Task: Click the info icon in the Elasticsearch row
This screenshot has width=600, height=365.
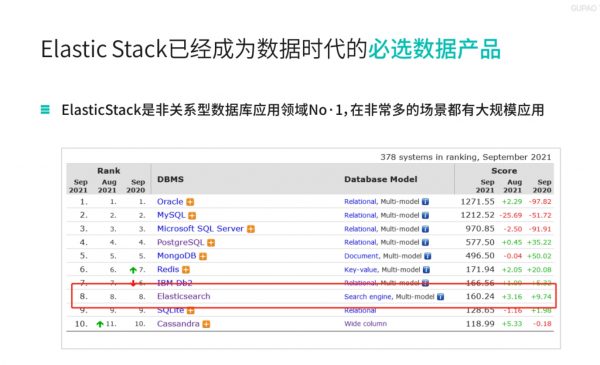Action: point(440,297)
